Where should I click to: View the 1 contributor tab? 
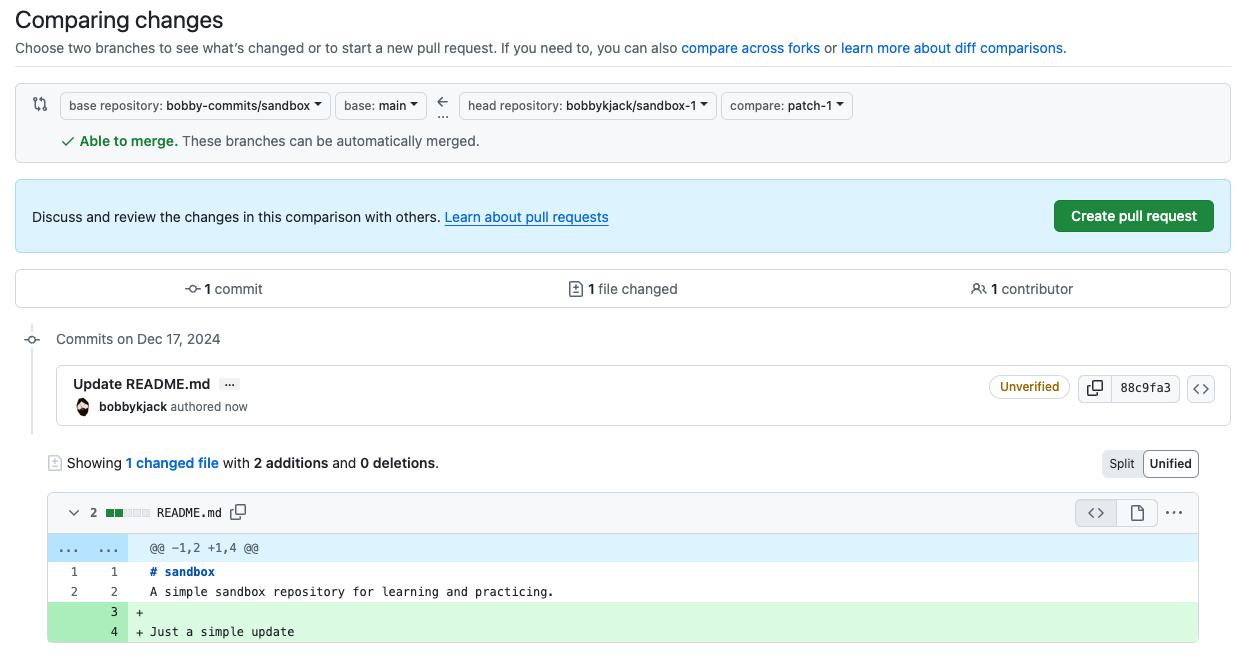click(x=1024, y=288)
